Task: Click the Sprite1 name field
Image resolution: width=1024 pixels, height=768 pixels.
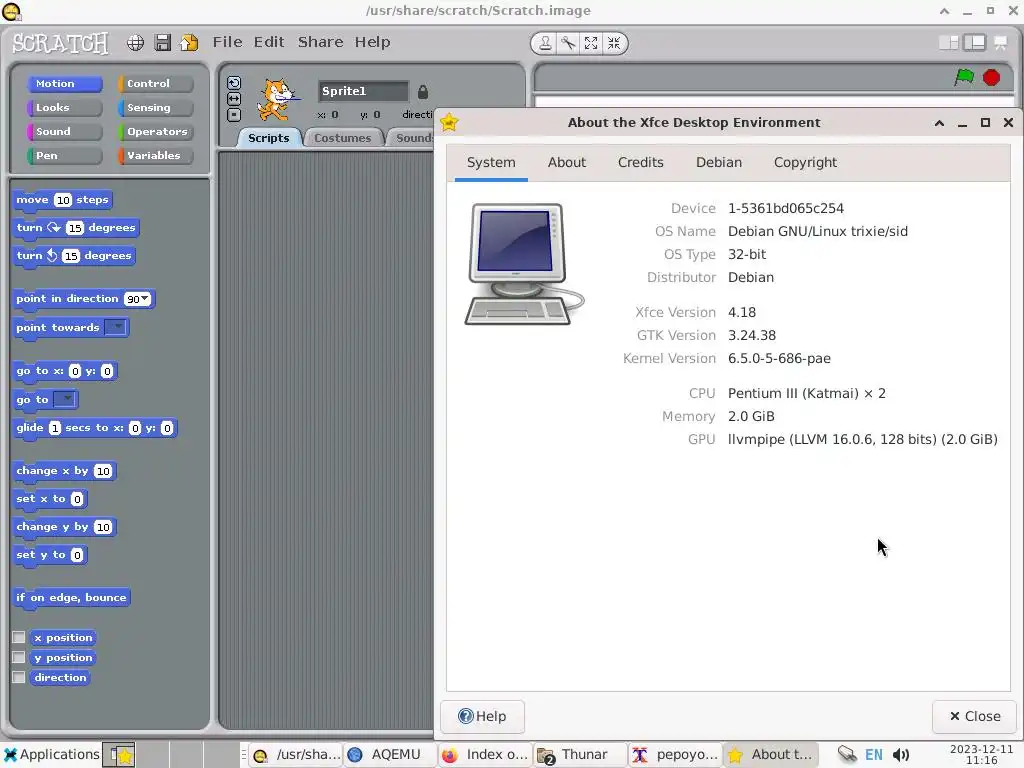Action: coord(363,91)
